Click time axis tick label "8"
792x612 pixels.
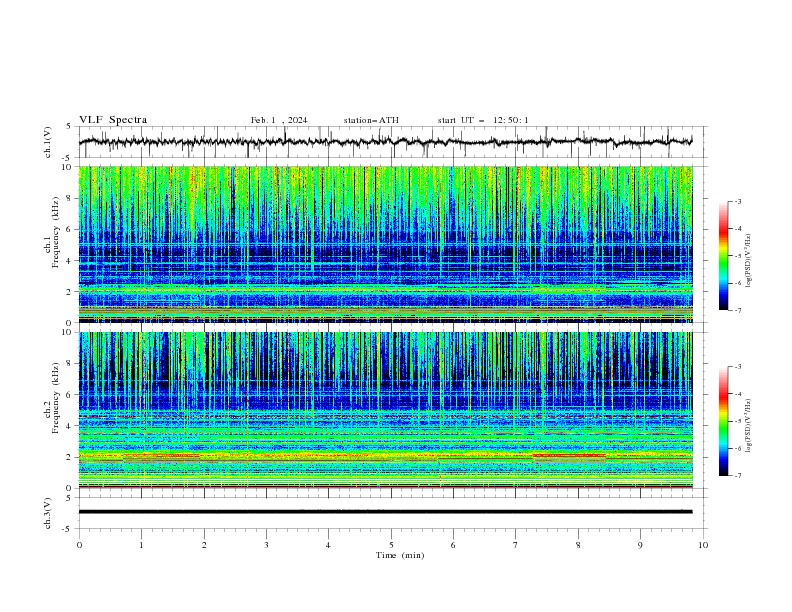point(578,545)
